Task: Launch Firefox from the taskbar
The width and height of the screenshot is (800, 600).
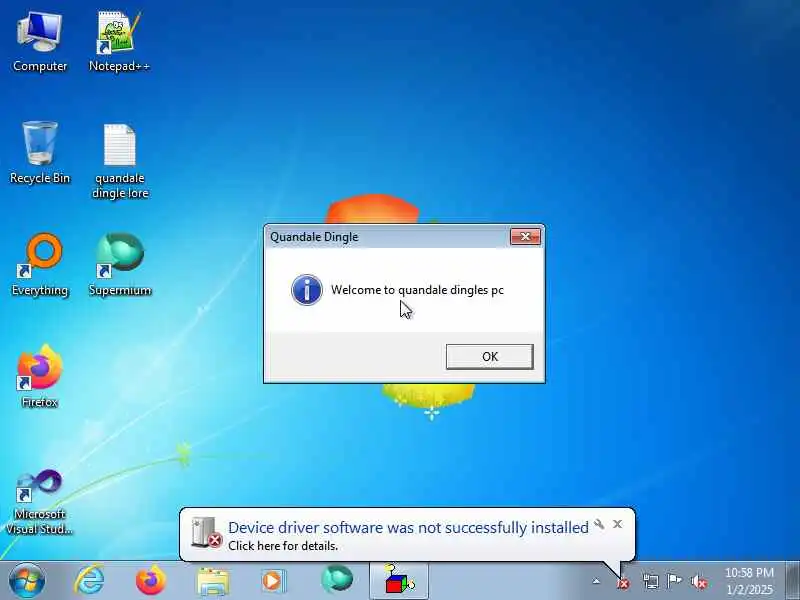Action: (x=151, y=581)
